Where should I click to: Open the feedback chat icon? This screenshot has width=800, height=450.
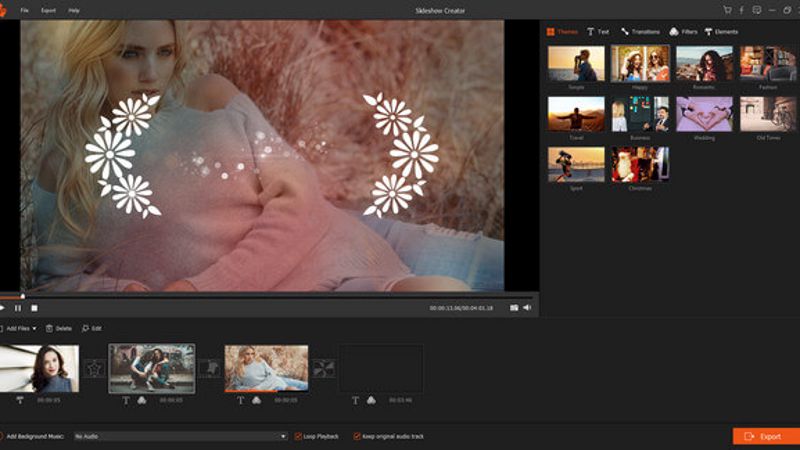tap(757, 10)
